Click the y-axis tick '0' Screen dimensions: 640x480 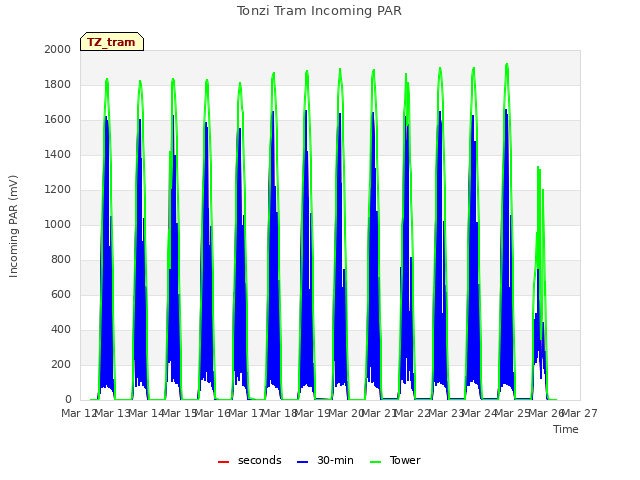tap(68, 400)
